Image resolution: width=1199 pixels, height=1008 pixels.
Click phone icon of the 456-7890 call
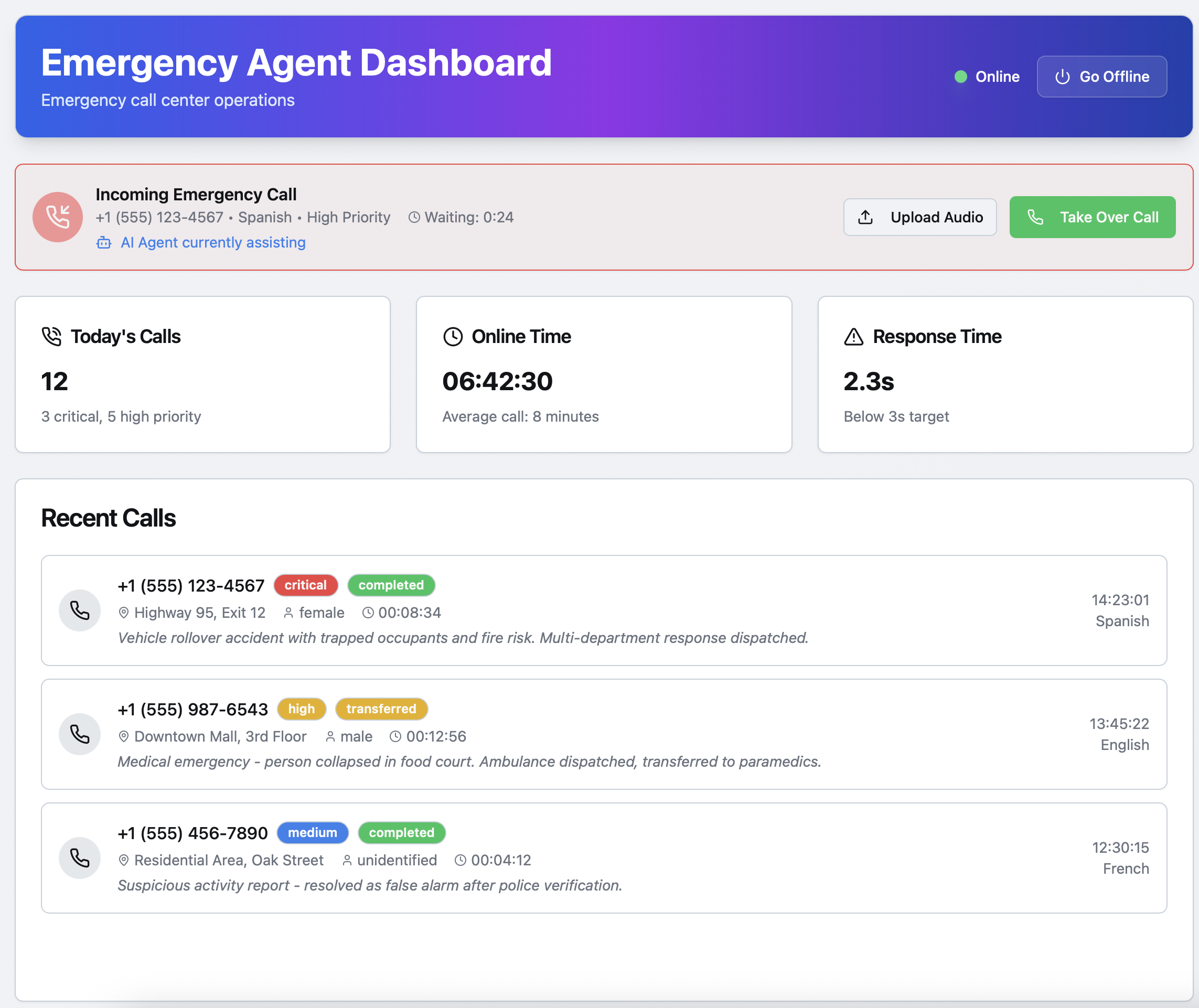point(79,859)
